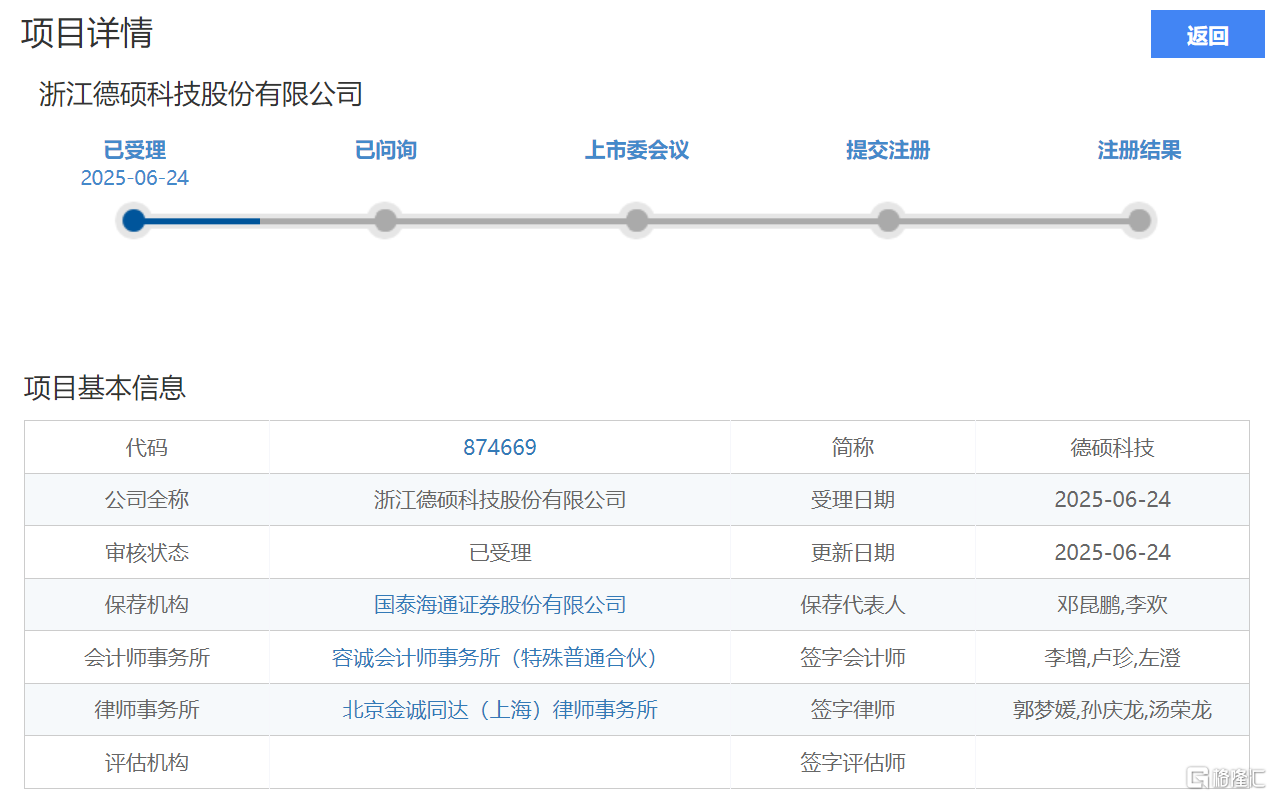Click the 郭梦媛,孙庆龙,汤荣龙 cell

pos(1112,710)
